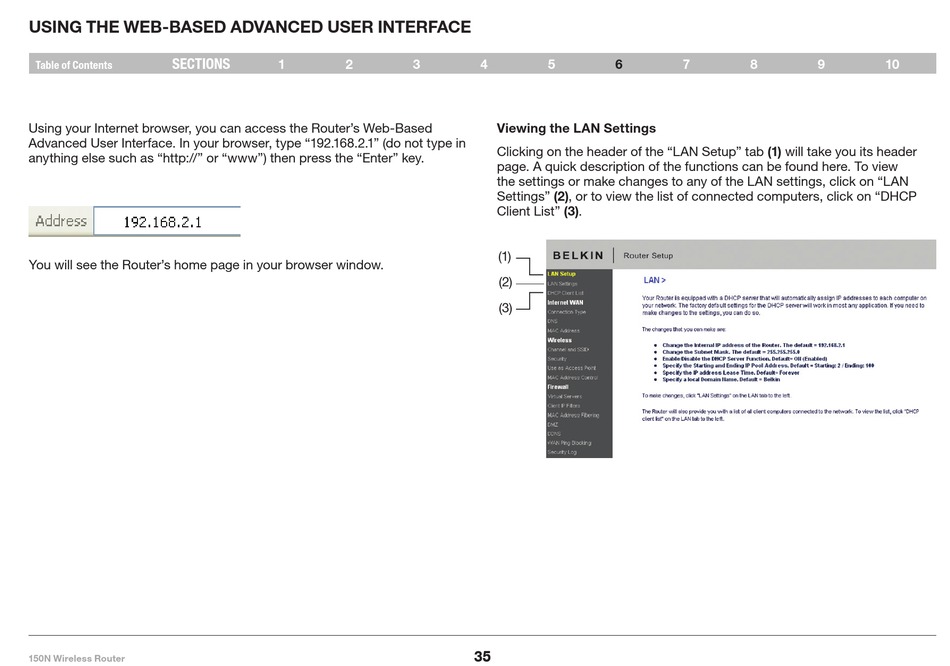Open MAC Address Filtering in sidebar

[x=573, y=415]
